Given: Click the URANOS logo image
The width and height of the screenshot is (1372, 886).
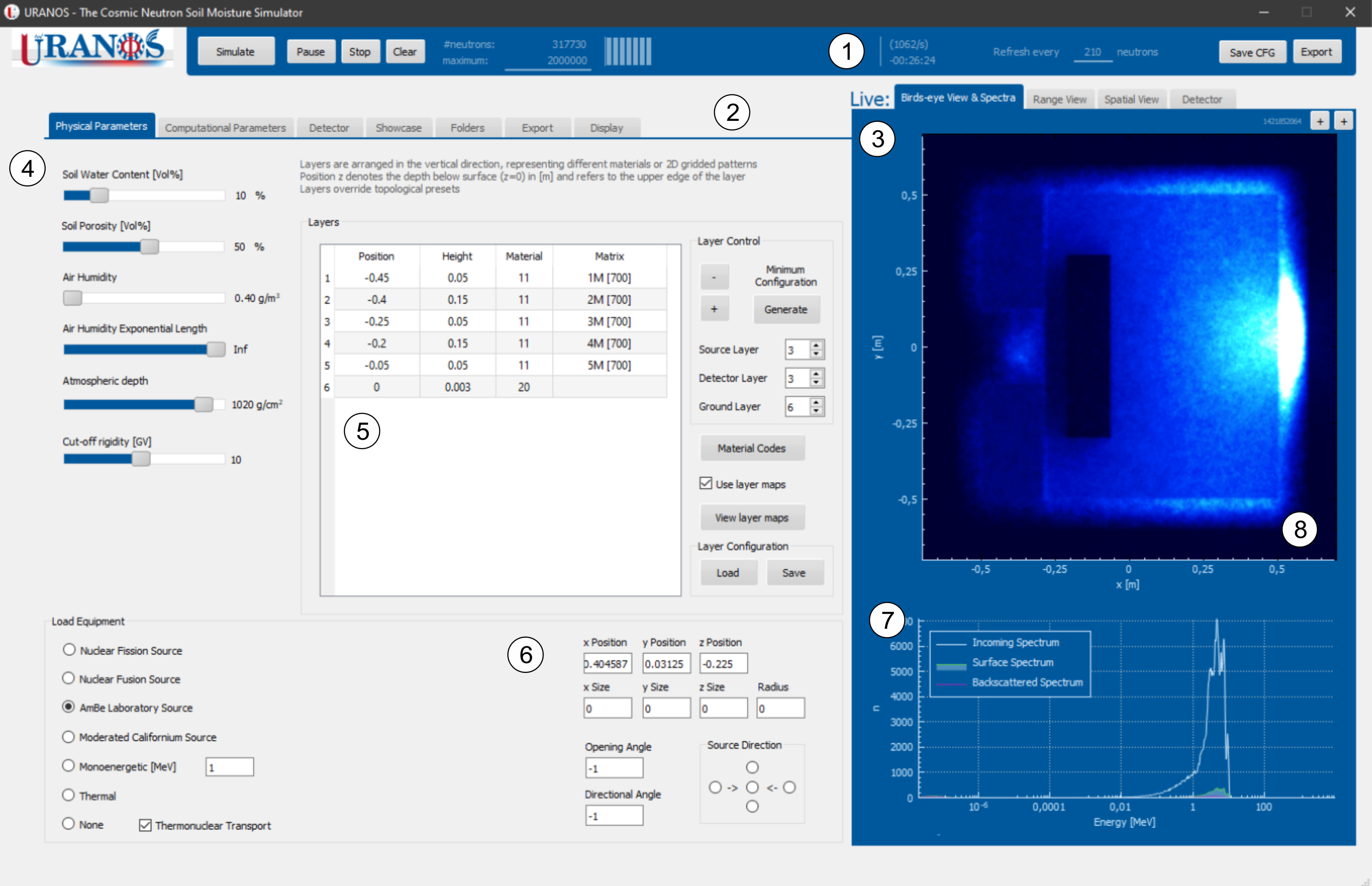Looking at the screenshot, I should 92,48.
